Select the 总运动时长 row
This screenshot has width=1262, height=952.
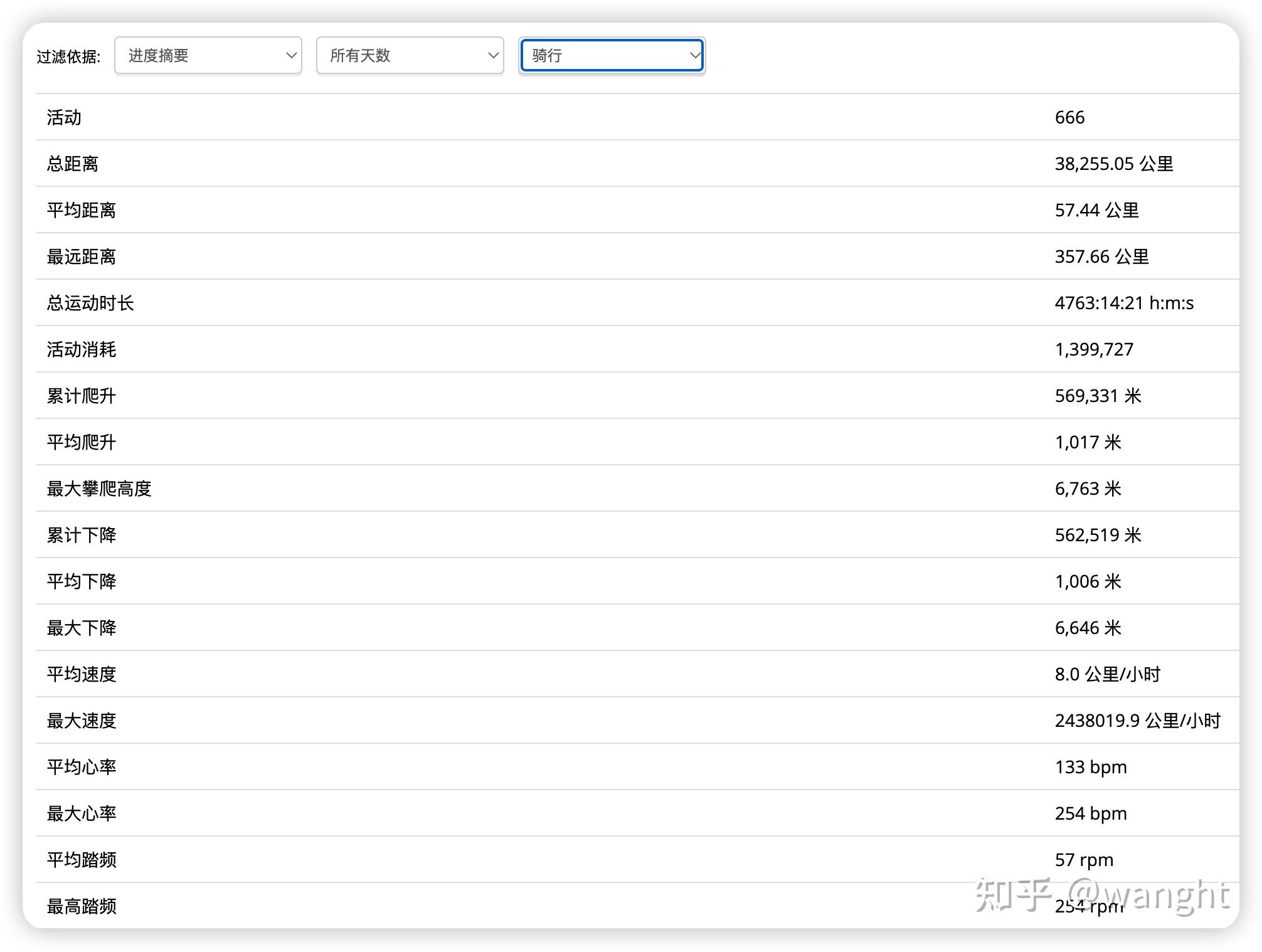[x=90, y=303]
